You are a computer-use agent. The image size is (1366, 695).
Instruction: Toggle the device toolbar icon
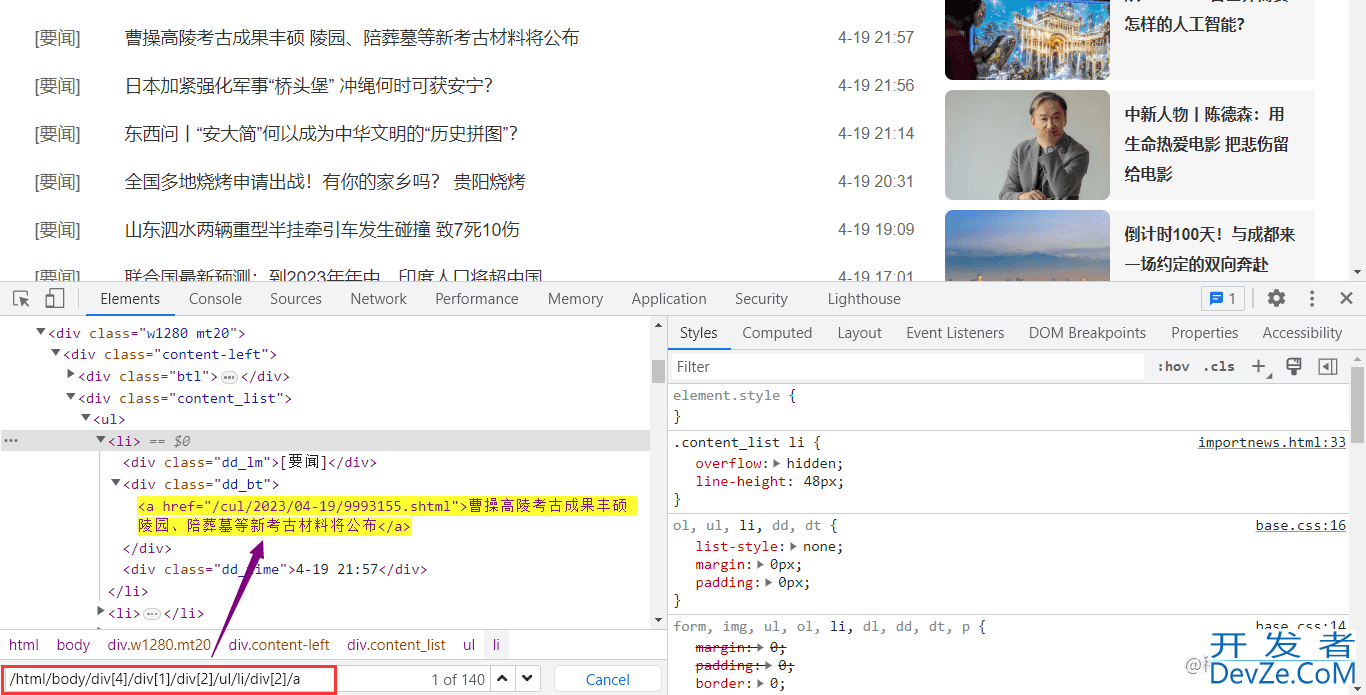point(54,298)
